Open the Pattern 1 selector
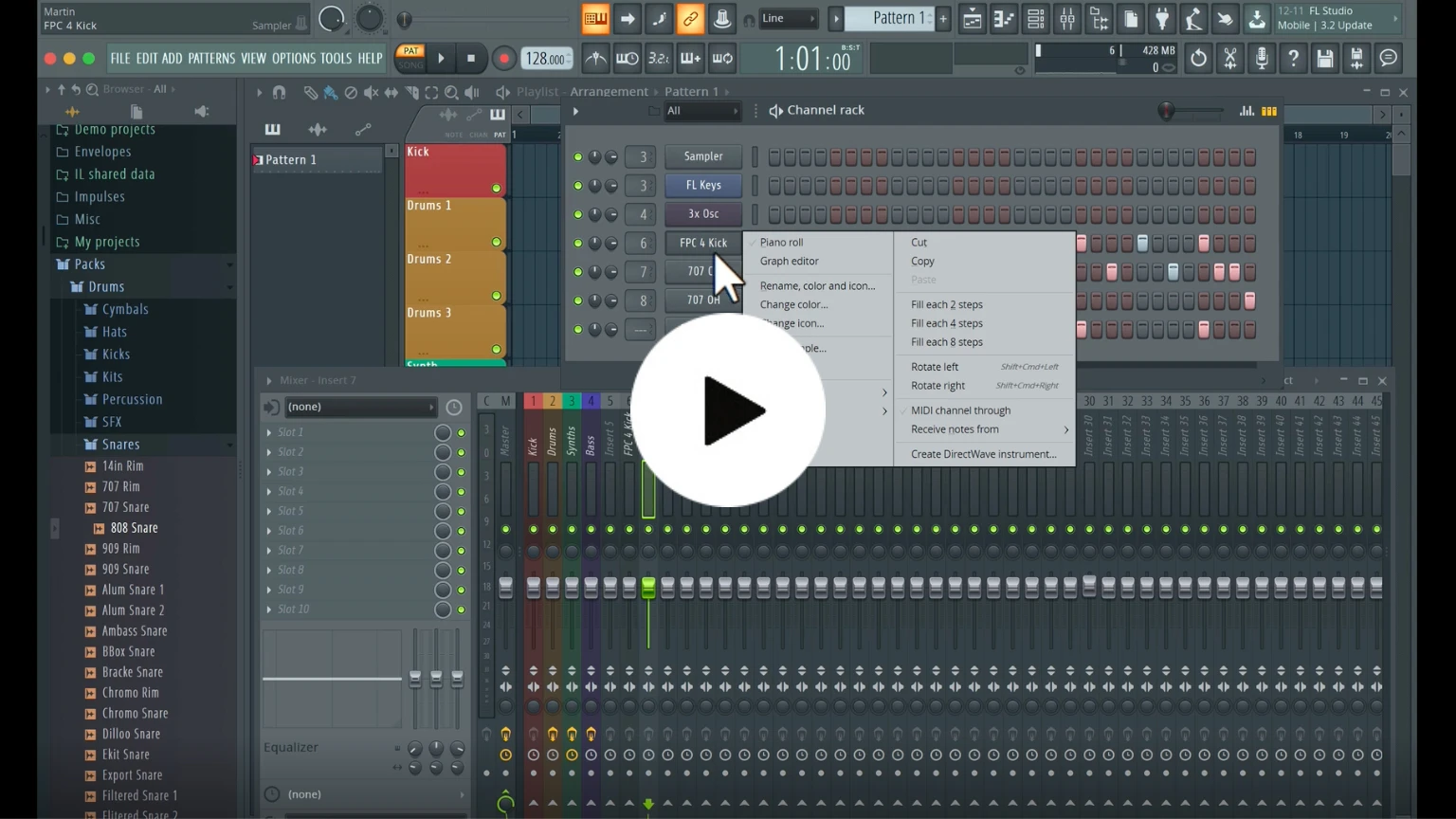 point(889,18)
